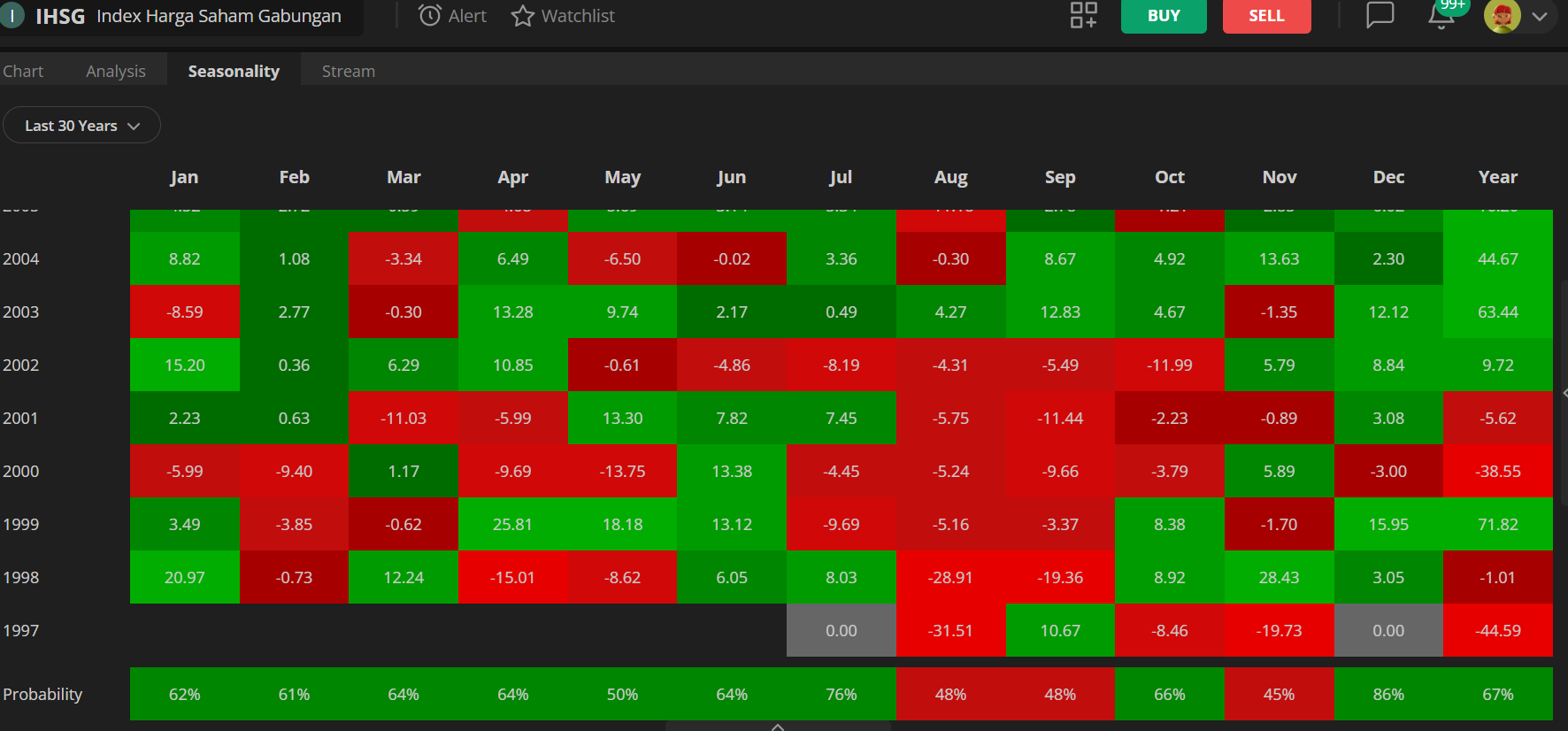
Task: Click the grid-plus add widget icon
Action: click(1083, 15)
